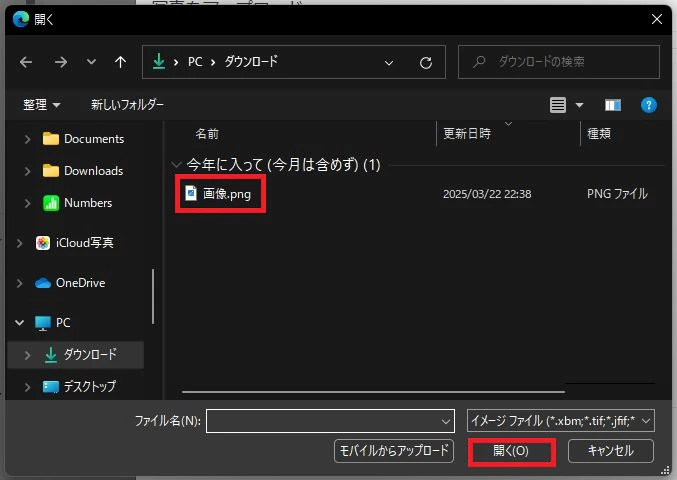Click the PNG ファイル type cell
The height and width of the screenshot is (480, 677).
[x=617, y=194]
